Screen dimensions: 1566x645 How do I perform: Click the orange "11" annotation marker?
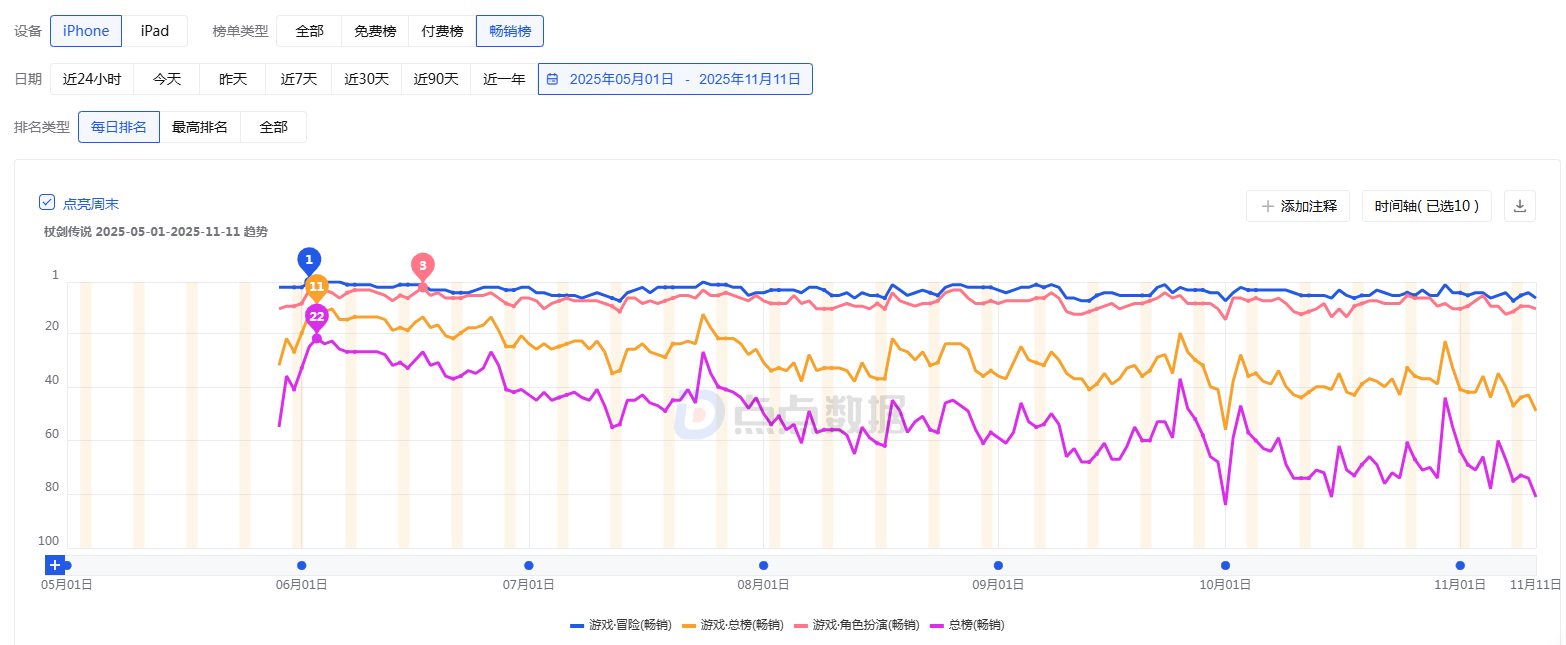[317, 287]
